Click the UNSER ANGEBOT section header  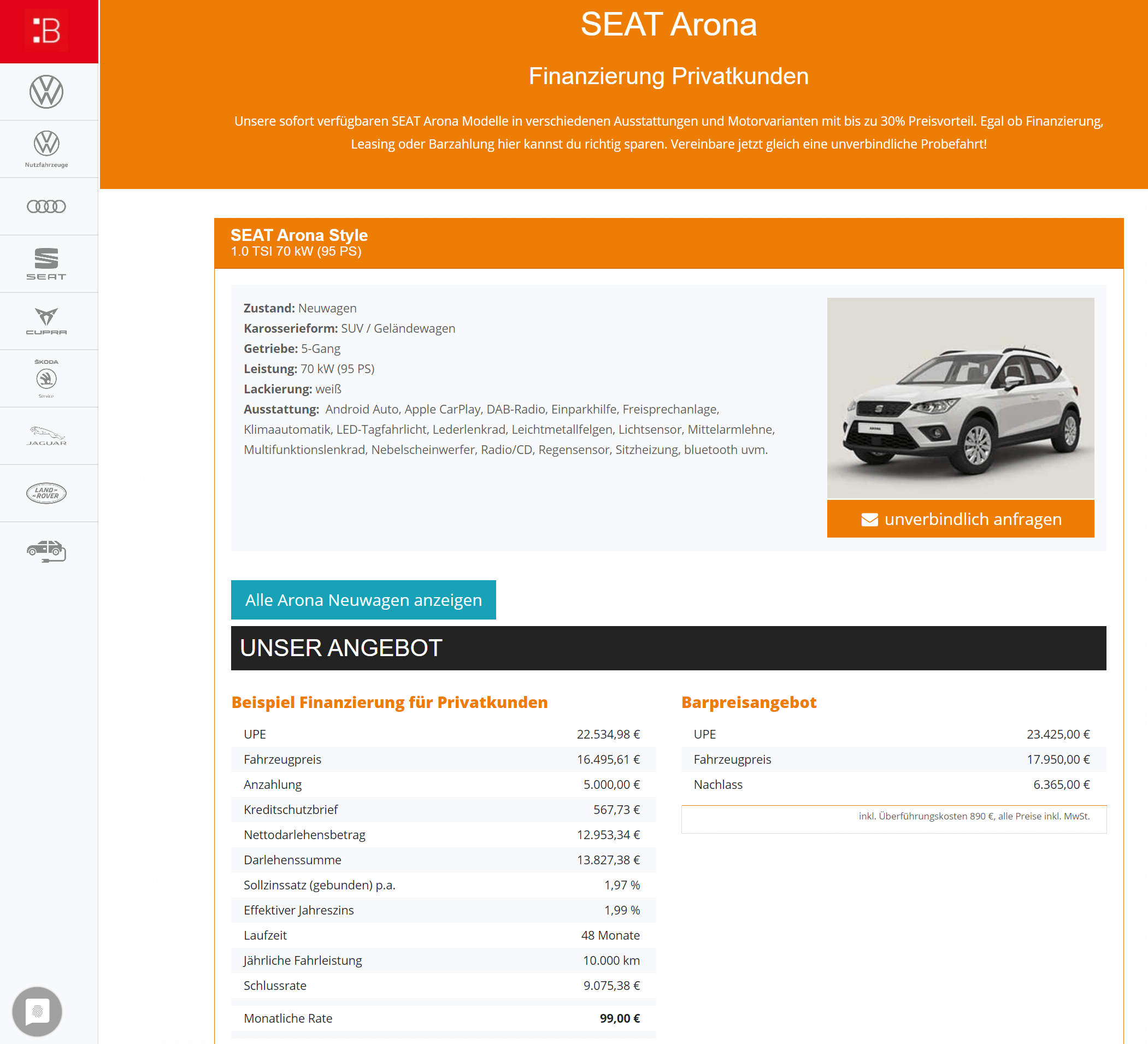click(x=668, y=648)
